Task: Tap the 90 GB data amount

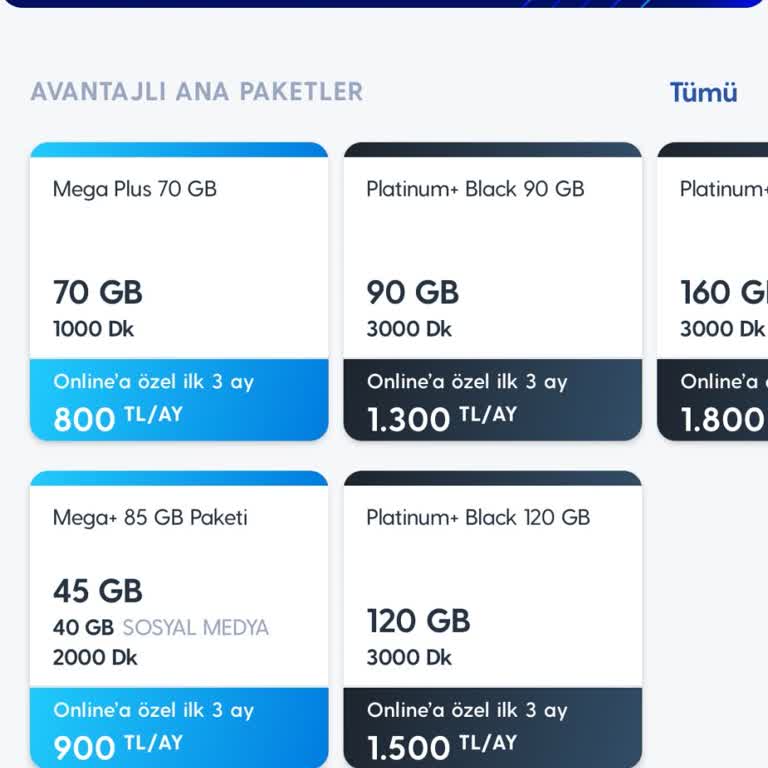Action: pos(412,292)
